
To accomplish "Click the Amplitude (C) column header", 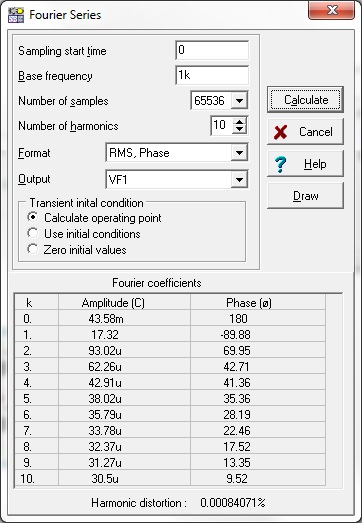I will (113, 303).
